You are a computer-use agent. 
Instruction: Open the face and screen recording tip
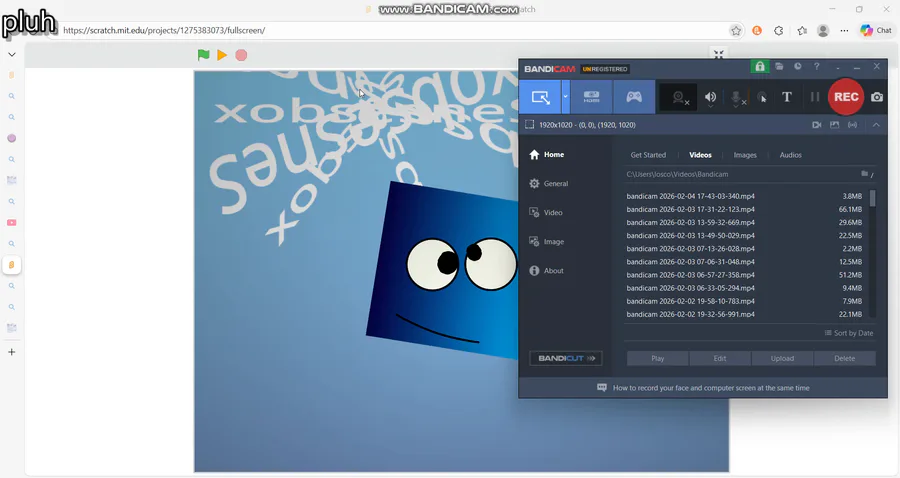click(703, 388)
